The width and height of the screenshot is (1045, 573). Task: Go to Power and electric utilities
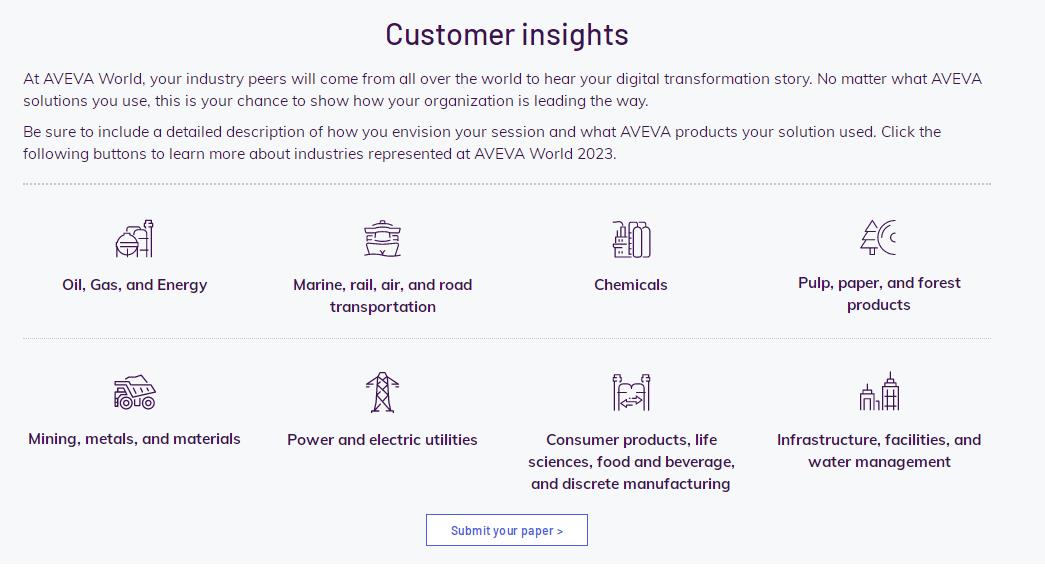pos(382,440)
